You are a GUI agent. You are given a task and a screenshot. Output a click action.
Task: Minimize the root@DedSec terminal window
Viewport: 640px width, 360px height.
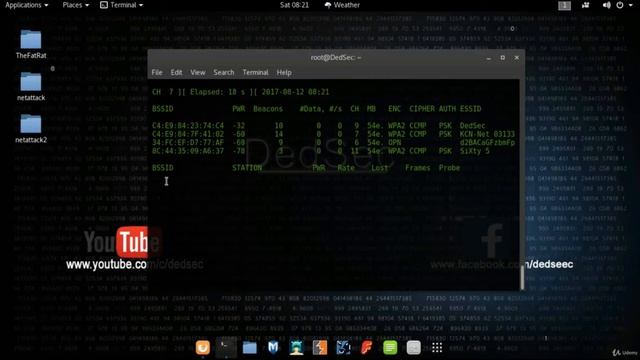(x=489, y=58)
